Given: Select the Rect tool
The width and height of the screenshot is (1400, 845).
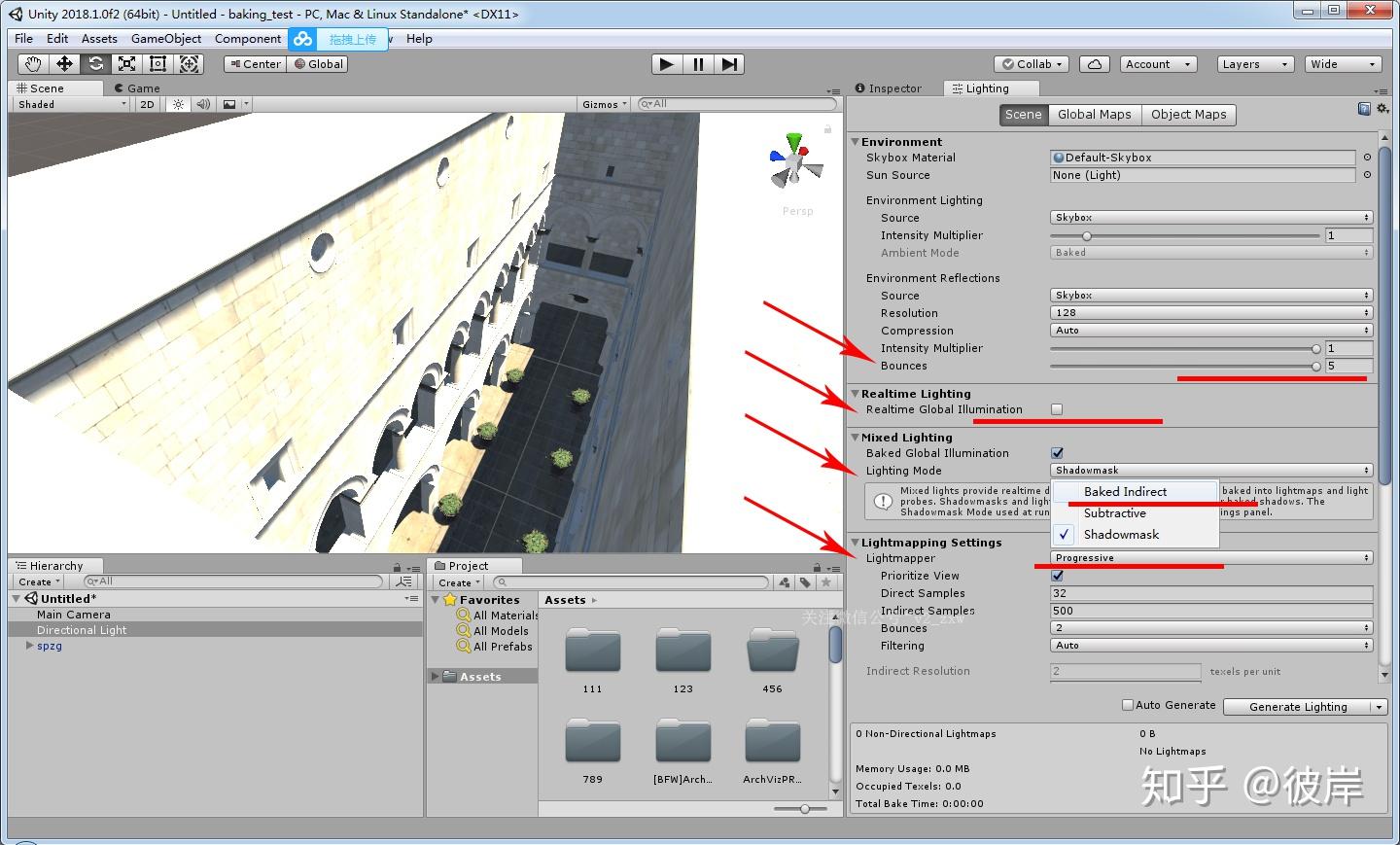Looking at the screenshot, I should [x=157, y=64].
